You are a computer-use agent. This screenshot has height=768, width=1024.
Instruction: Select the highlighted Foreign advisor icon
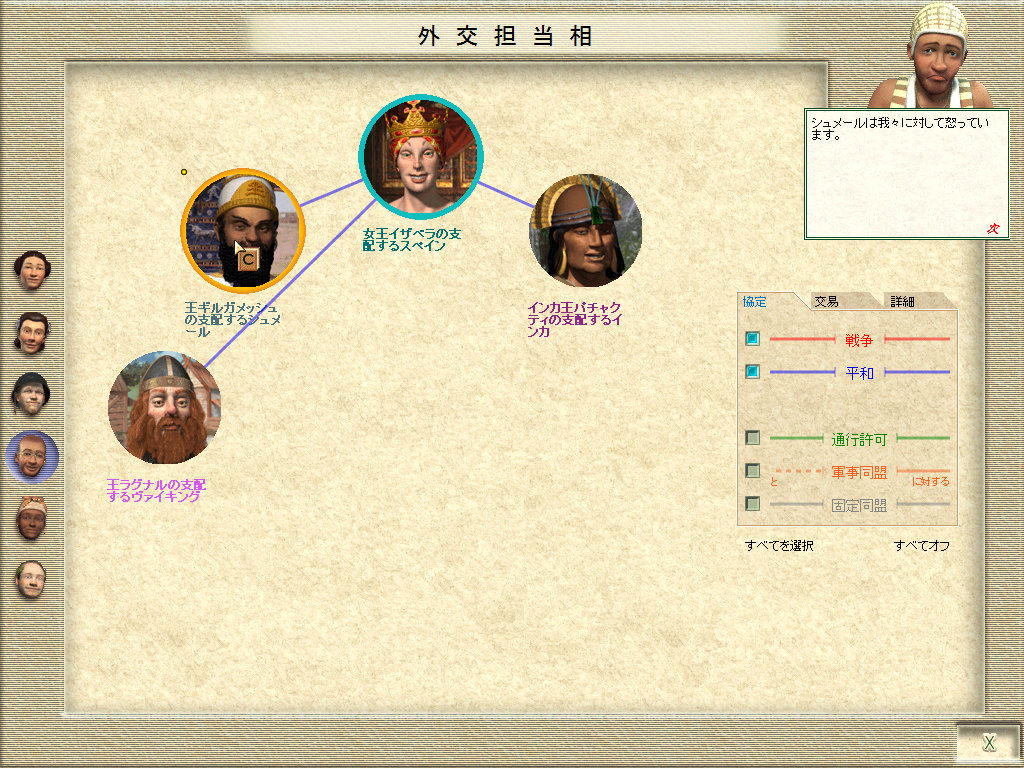click(x=32, y=457)
